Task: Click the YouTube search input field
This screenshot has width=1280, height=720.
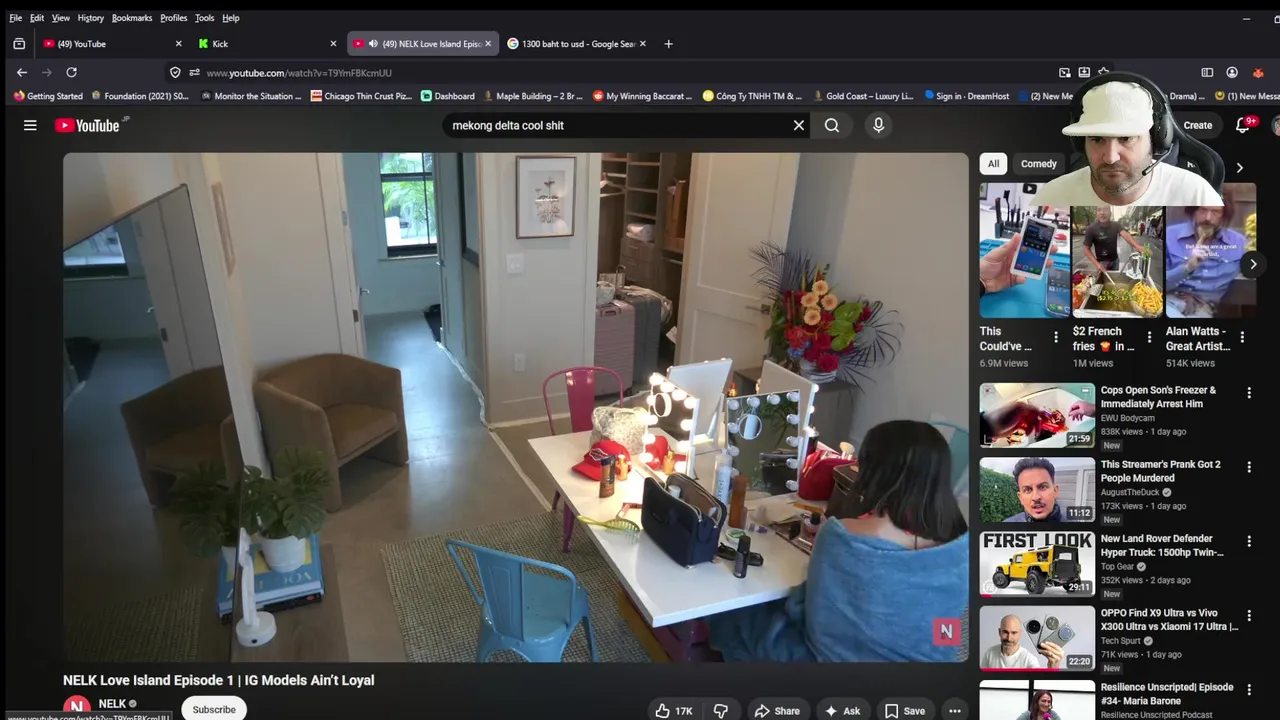Action: pos(615,125)
